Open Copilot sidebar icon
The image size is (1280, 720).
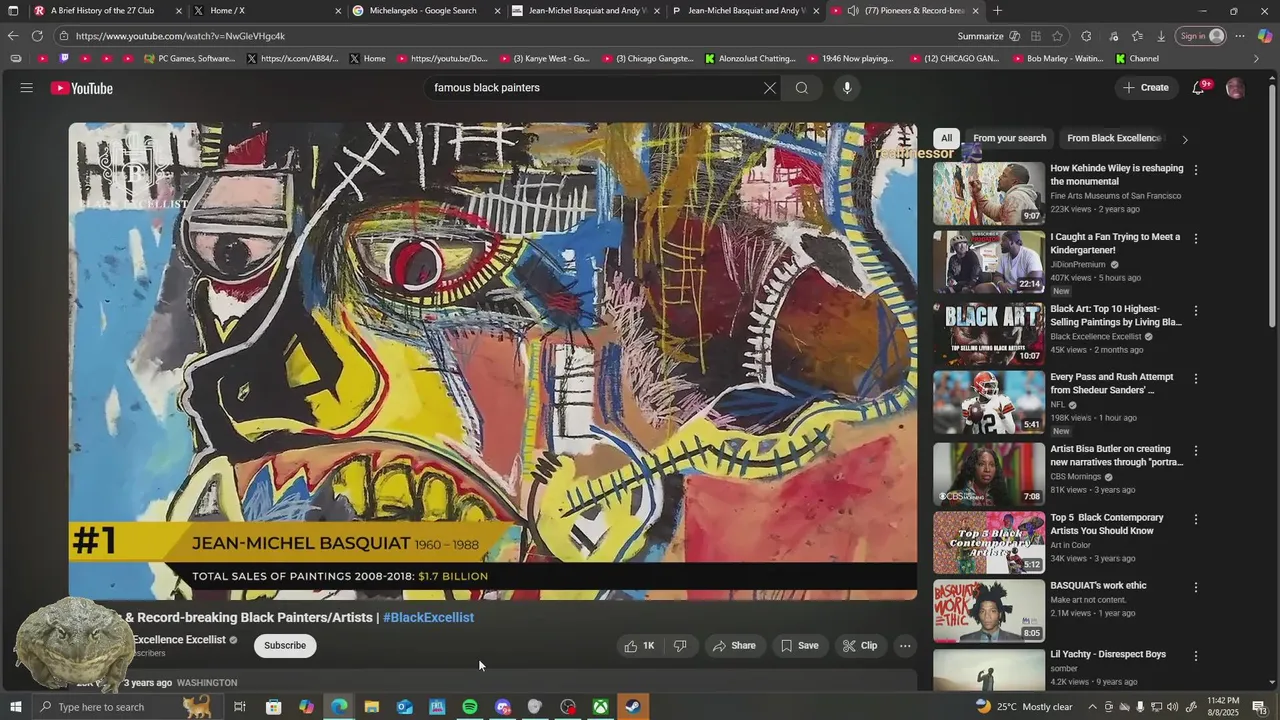[x=1265, y=36]
